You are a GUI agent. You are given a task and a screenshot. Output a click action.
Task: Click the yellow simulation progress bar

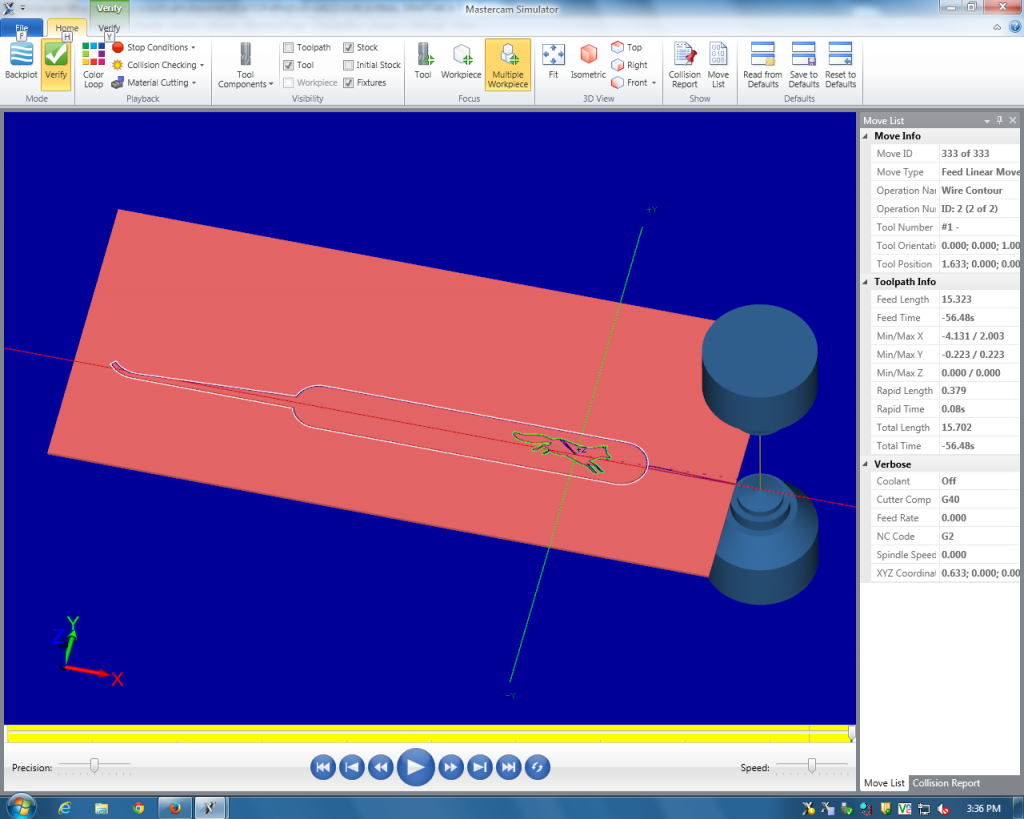pyautogui.click(x=429, y=734)
